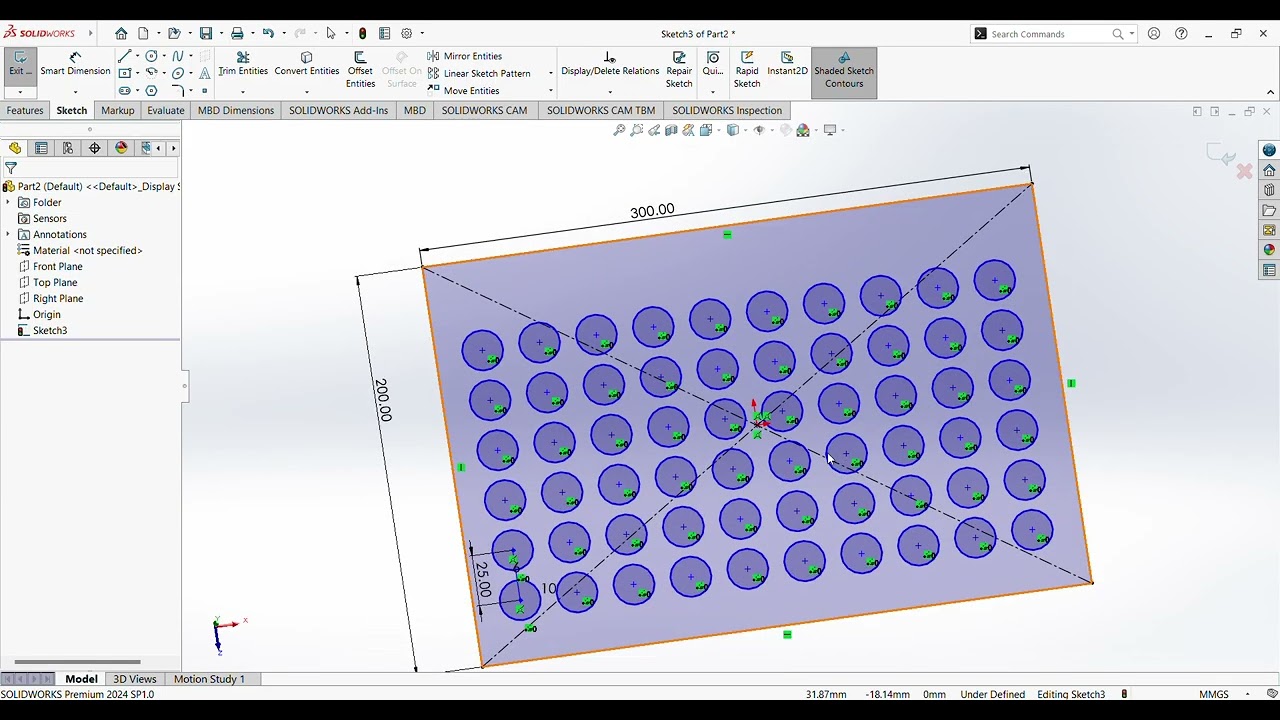Open the Exit Sketch dropdown arrow
This screenshot has width=1280, height=720.
pos(20,92)
